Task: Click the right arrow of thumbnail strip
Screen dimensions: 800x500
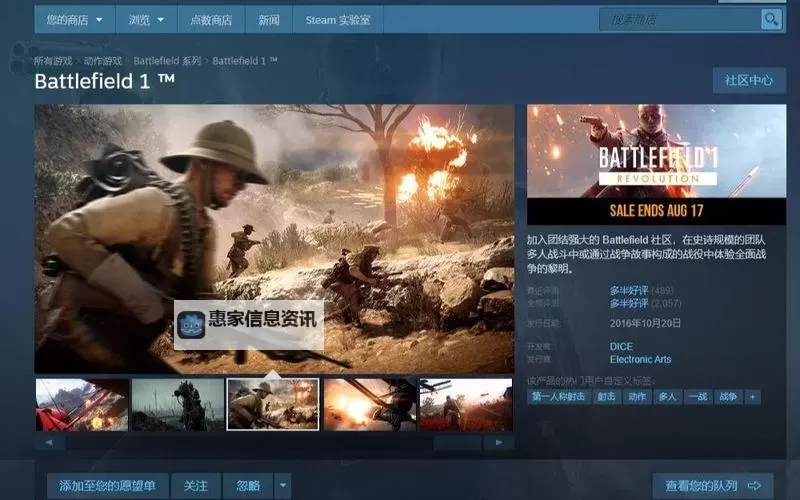Action: pyautogui.click(x=499, y=442)
